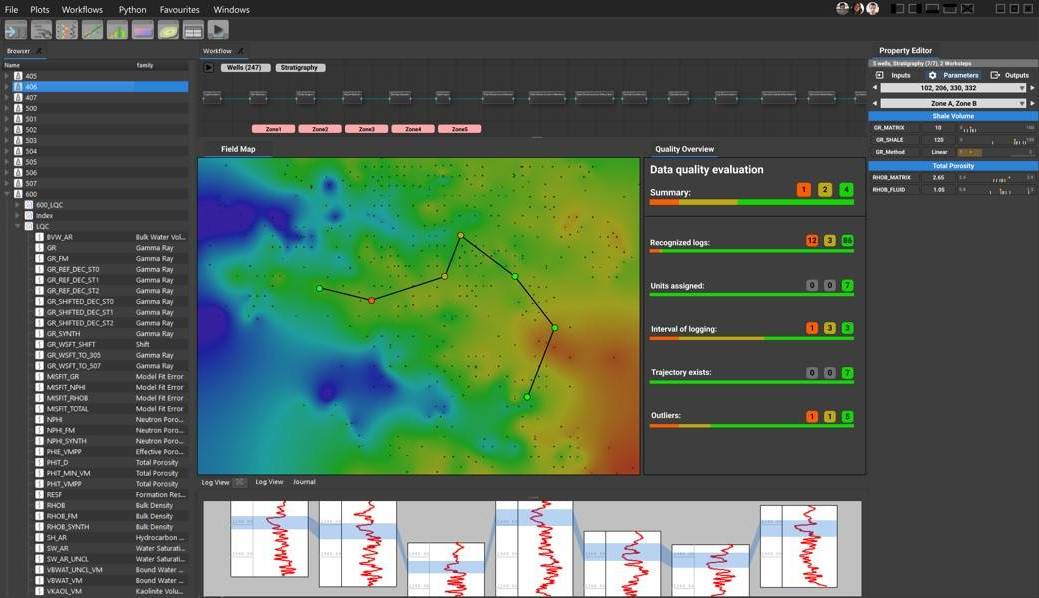Click the large play icon in toolbar
The image size is (1039, 598).
(x=218, y=31)
